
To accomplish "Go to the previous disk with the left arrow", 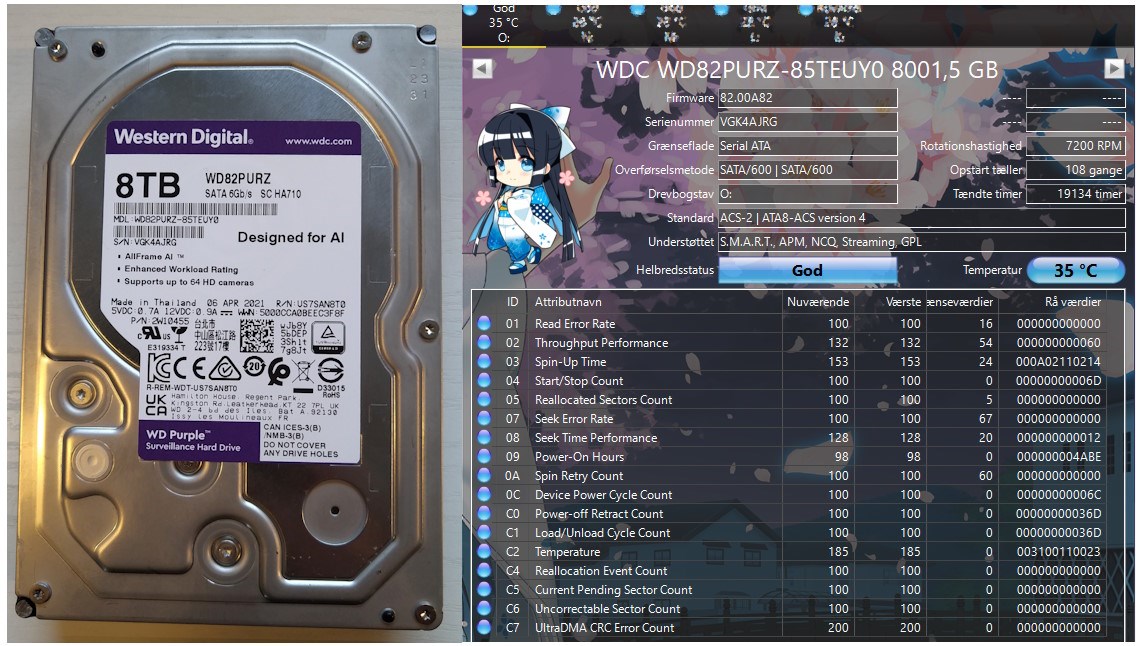I will [482, 69].
